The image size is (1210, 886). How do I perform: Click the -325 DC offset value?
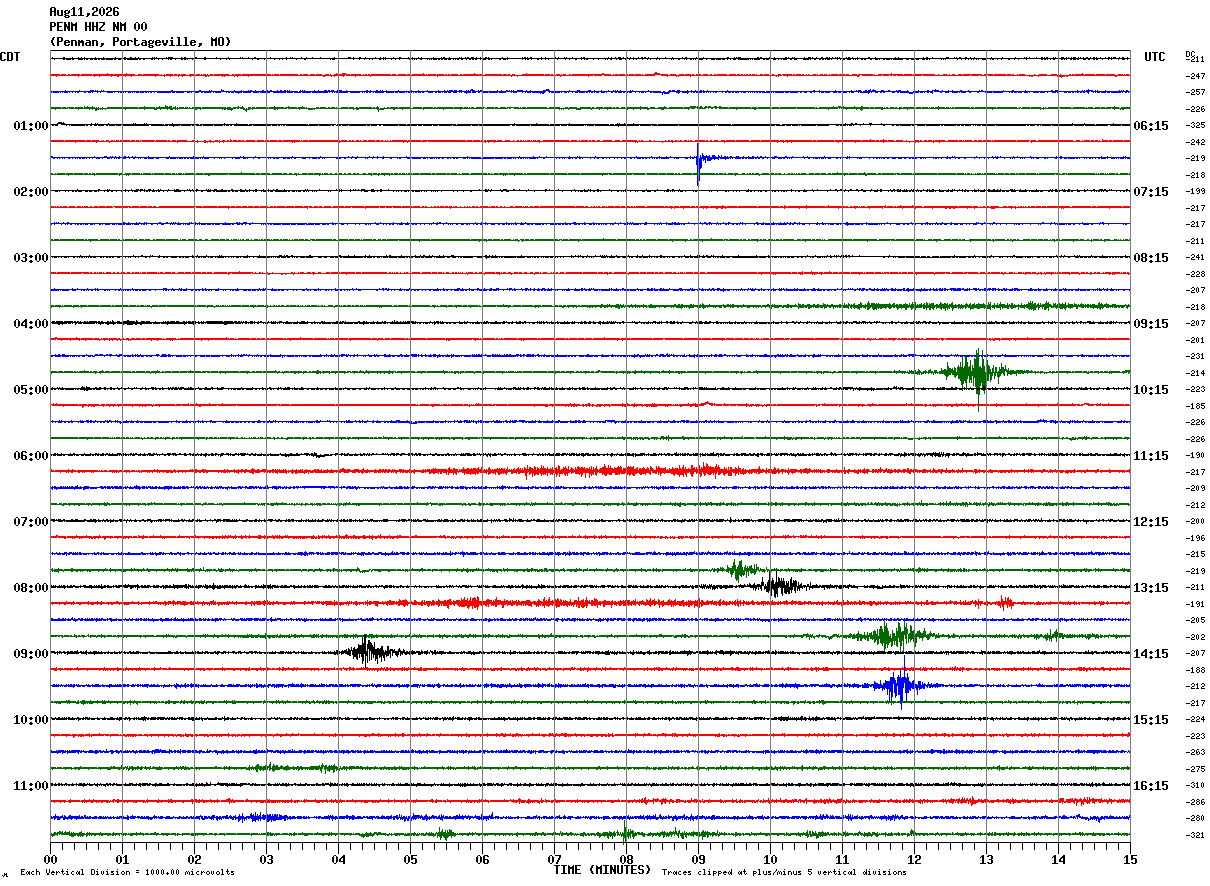coord(1195,126)
